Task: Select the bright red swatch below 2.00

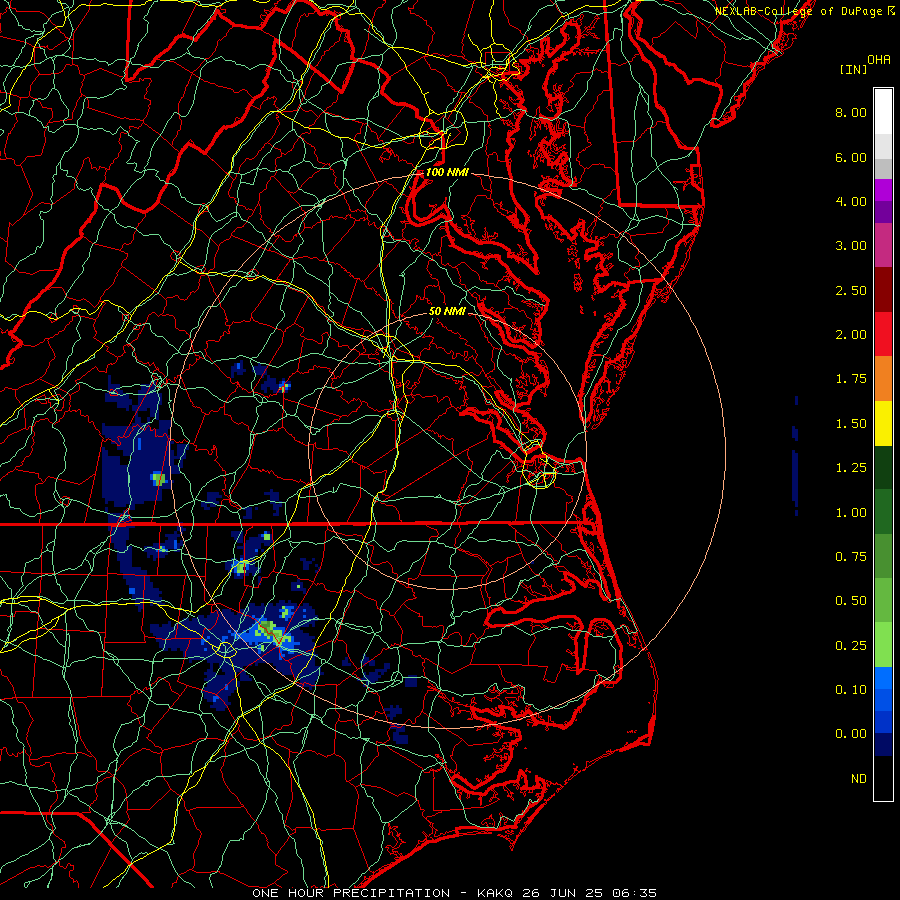Action: 883,334
